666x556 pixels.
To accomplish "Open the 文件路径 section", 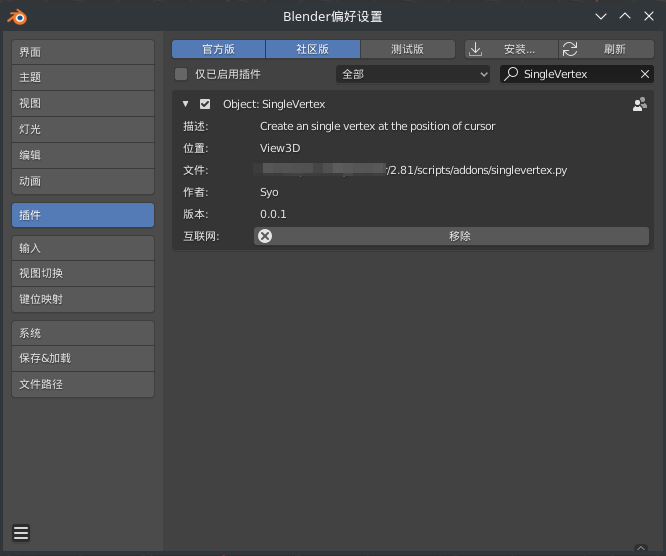I will [x=83, y=384].
